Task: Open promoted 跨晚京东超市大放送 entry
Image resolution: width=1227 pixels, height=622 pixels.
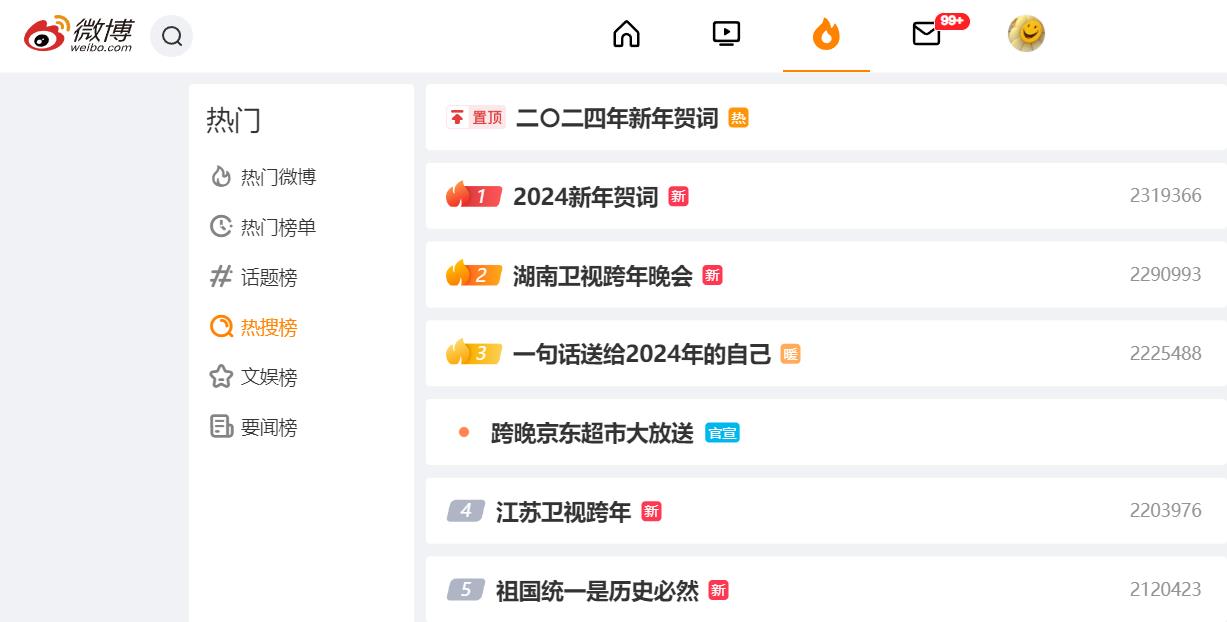Action: 591,433
